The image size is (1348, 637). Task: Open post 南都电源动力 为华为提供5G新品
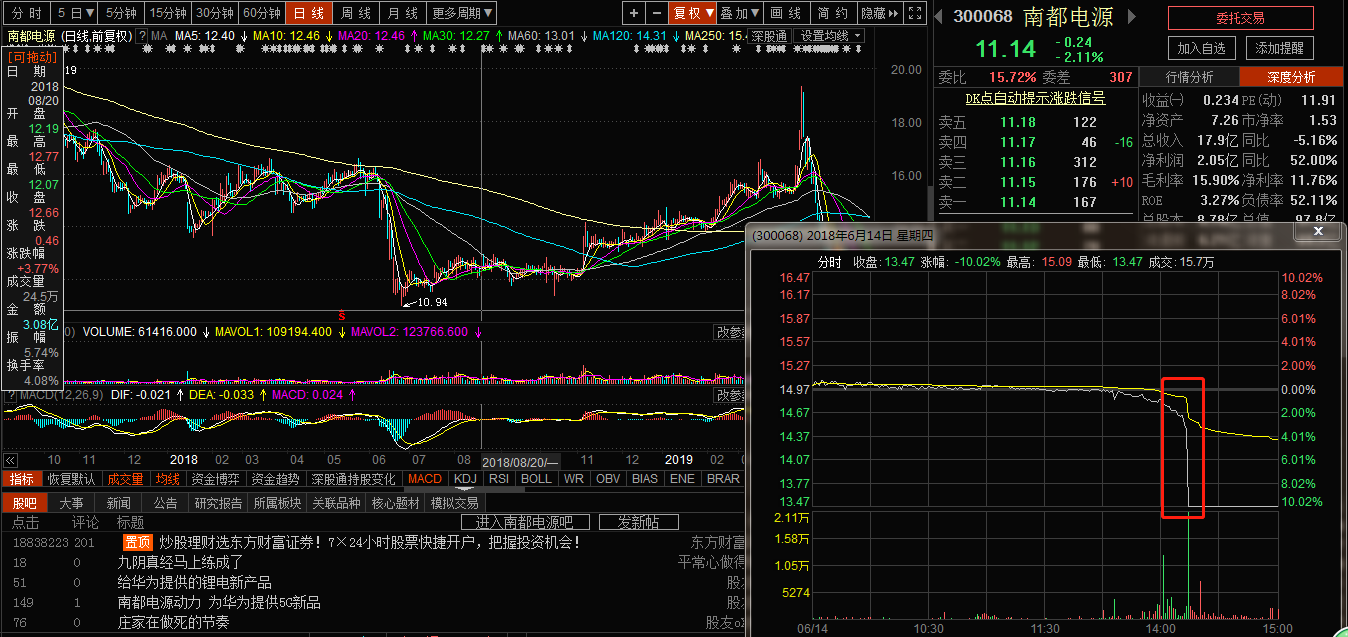pos(219,602)
